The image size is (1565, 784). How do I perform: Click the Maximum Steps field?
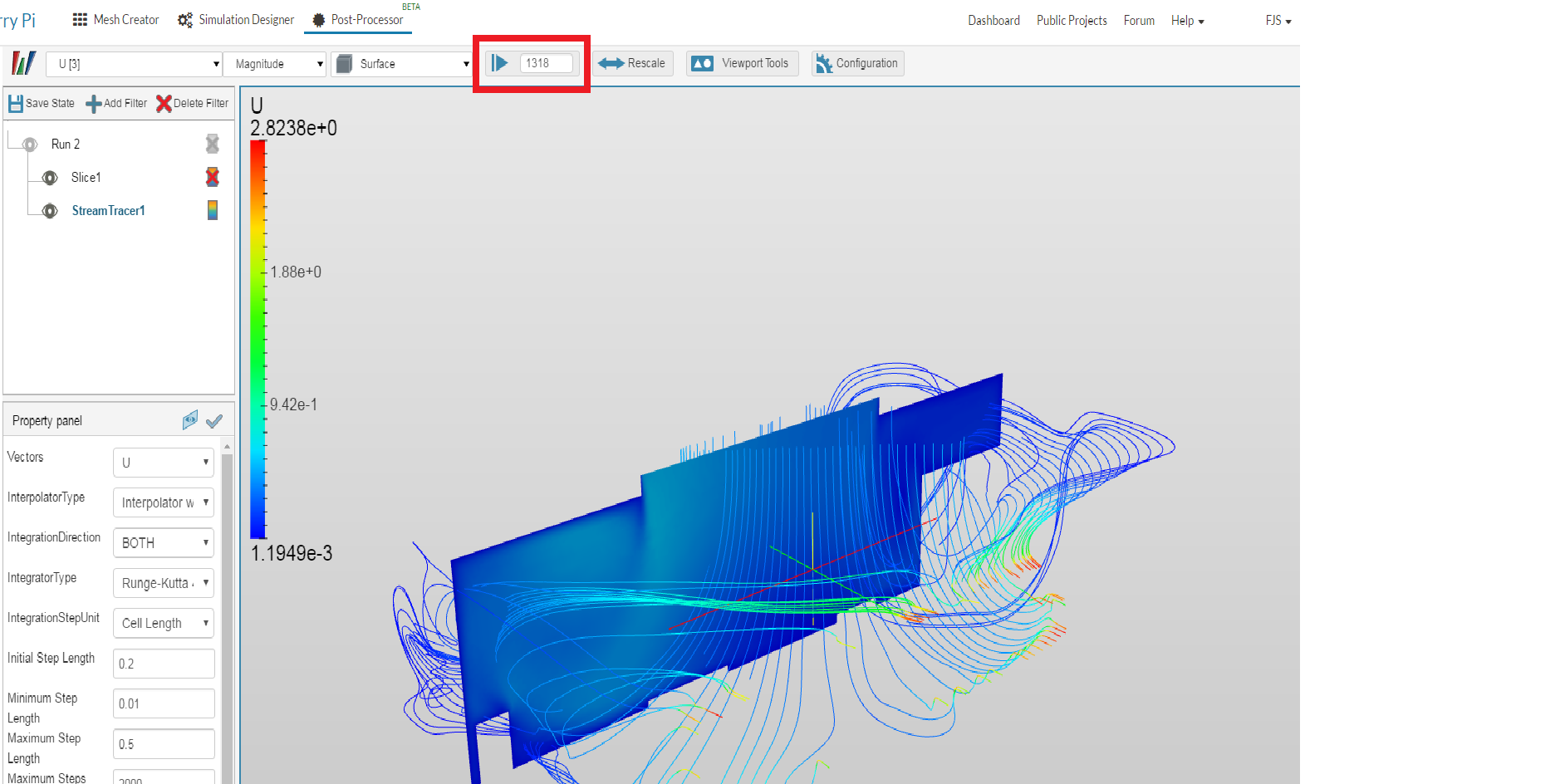pyautogui.click(x=164, y=777)
